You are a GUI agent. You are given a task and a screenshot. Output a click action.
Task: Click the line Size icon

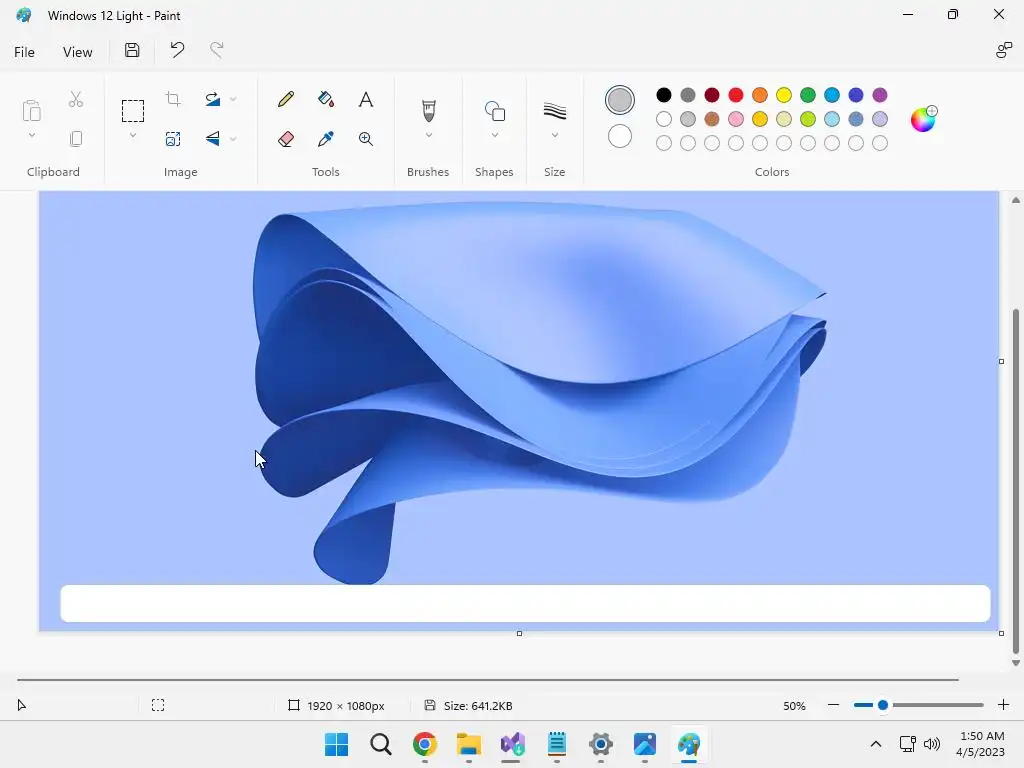(x=554, y=111)
